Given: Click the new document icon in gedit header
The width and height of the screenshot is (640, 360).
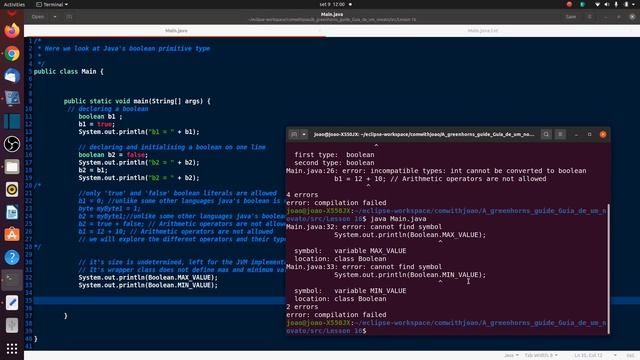Looking at the screenshot, I should tap(69, 17).
